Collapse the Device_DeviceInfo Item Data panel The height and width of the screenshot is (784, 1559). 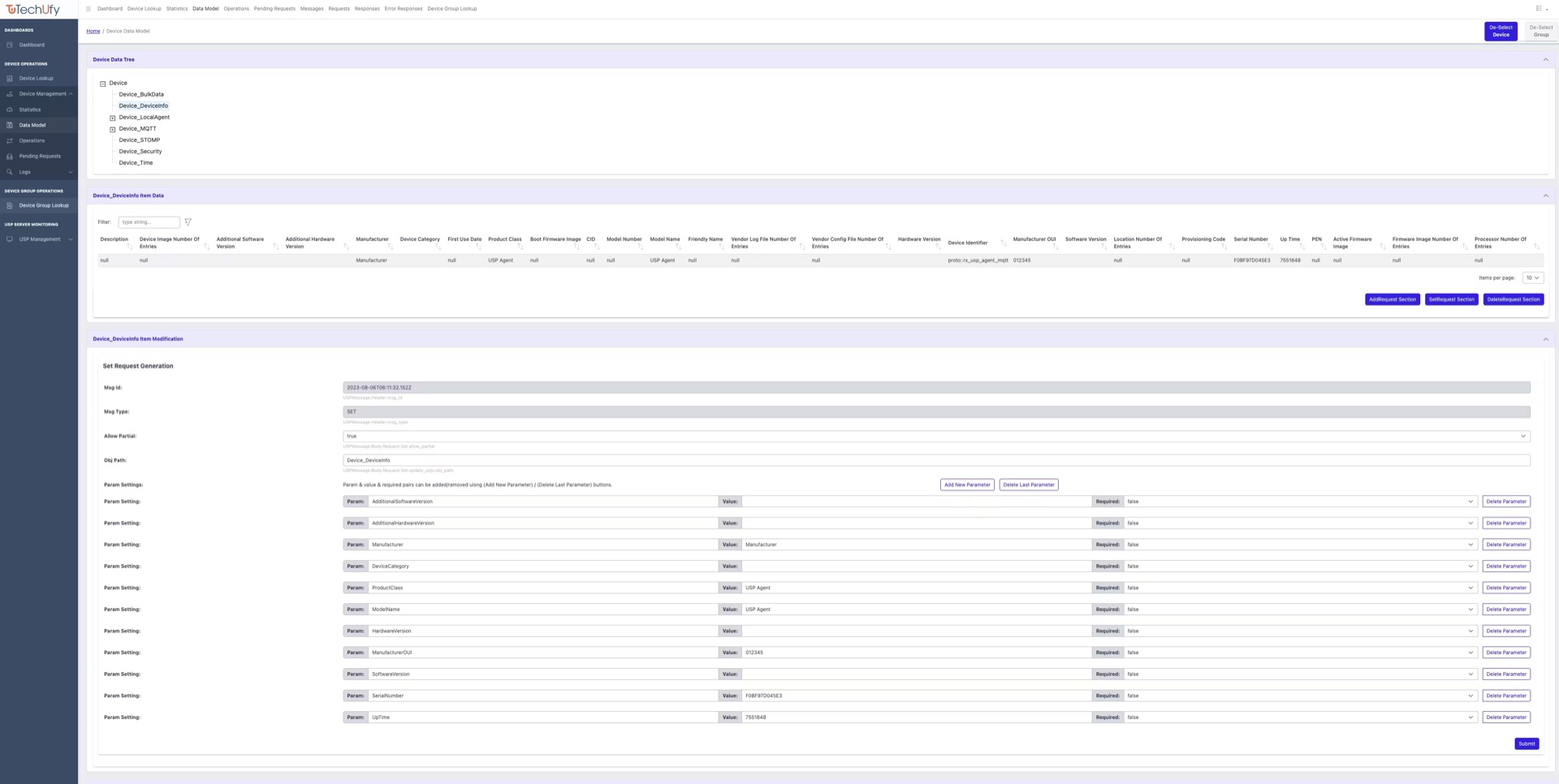pyautogui.click(x=1545, y=196)
